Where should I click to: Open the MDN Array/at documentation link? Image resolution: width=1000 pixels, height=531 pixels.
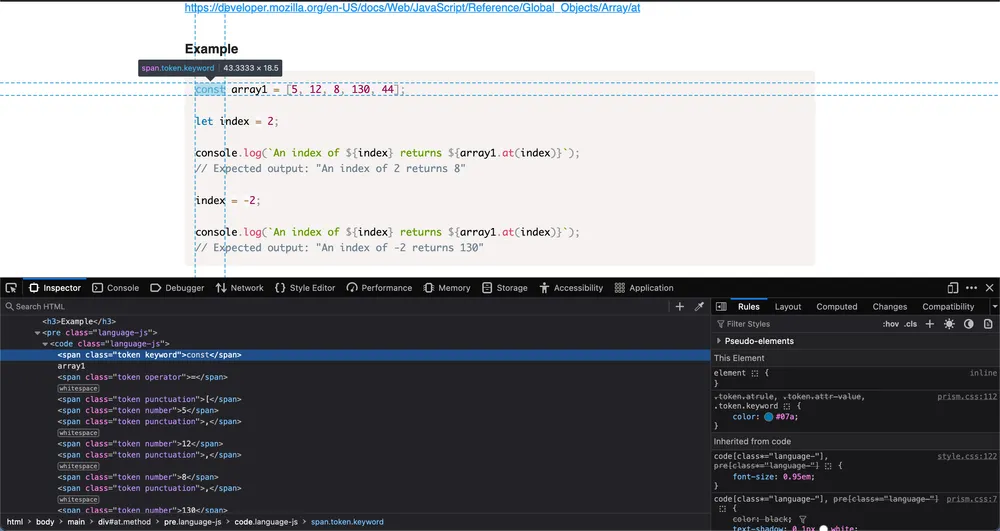(412, 8)
